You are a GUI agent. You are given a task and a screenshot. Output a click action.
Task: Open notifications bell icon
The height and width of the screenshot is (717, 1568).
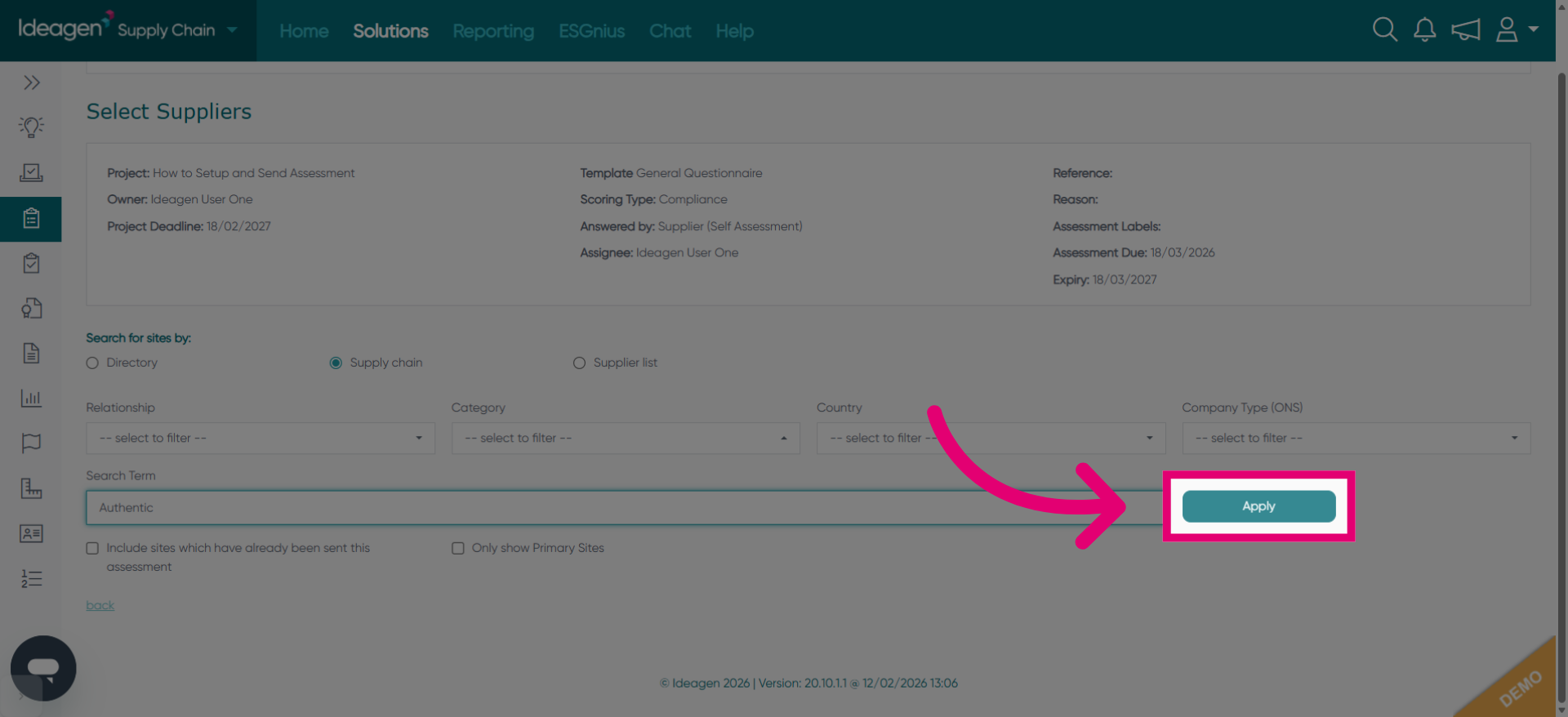(x=1425, y=29)
